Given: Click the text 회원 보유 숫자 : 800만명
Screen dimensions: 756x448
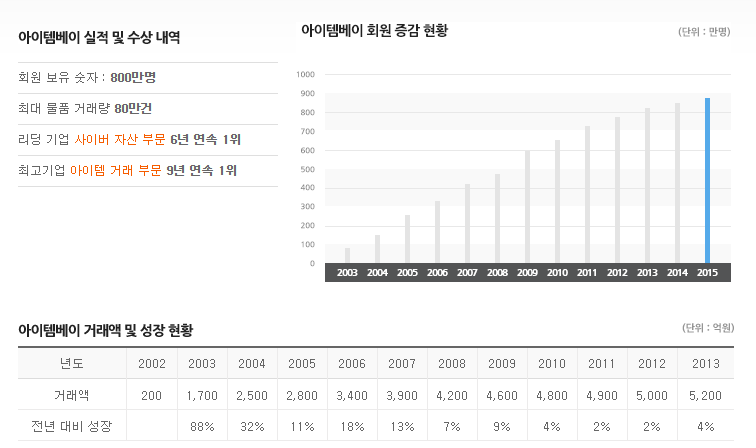Looking at the screenshot, I should point(87,77).
